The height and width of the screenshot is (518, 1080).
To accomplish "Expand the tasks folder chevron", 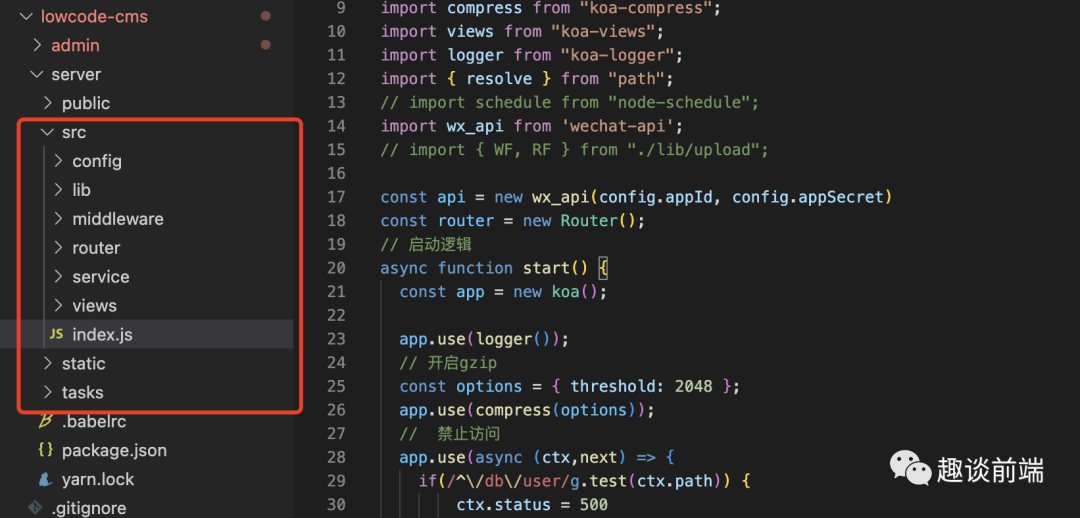I will 48,393.
